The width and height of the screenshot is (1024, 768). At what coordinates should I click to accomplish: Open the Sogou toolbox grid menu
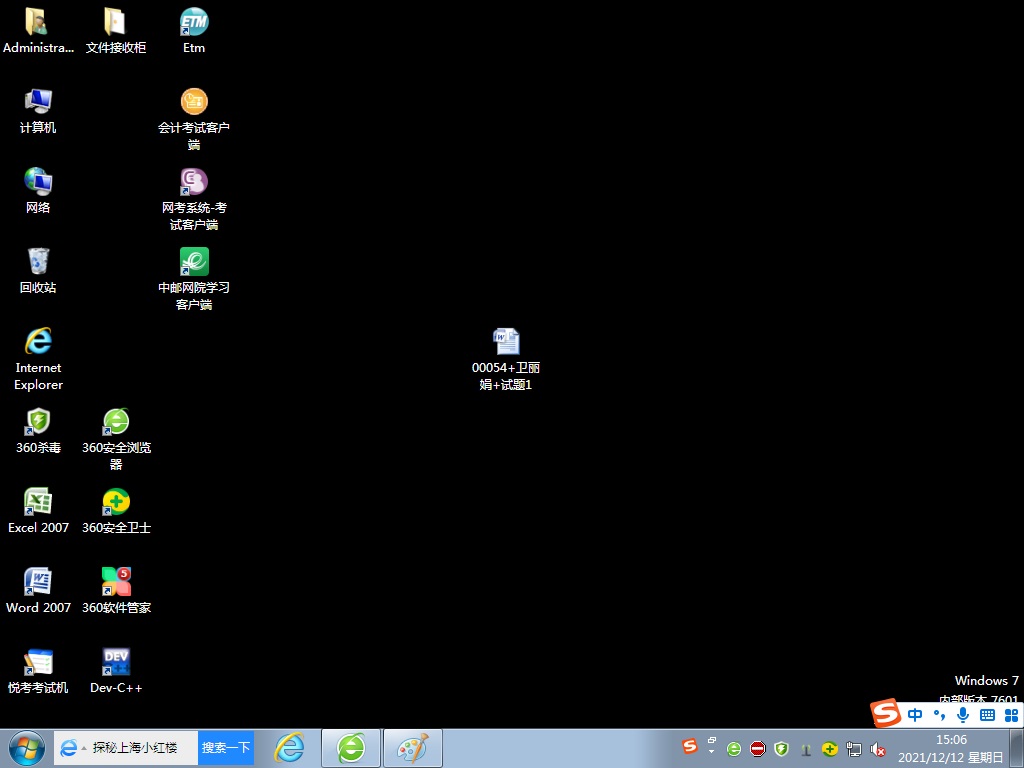click(x=1011, y=714)
